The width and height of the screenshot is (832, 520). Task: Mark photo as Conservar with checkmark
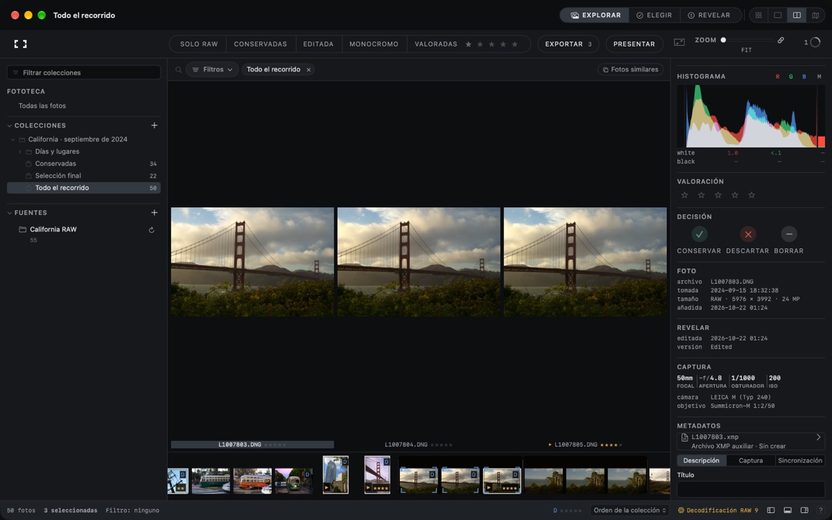(699, 234)
